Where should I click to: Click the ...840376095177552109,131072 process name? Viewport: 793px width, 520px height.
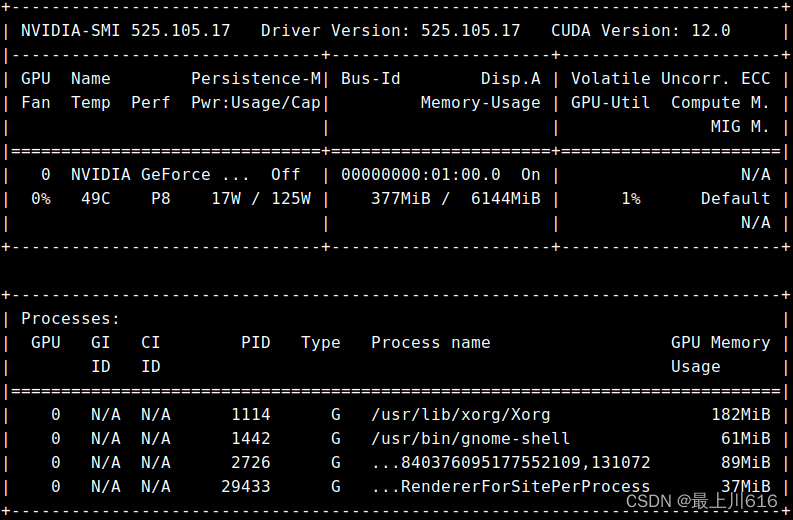(511, 463)
